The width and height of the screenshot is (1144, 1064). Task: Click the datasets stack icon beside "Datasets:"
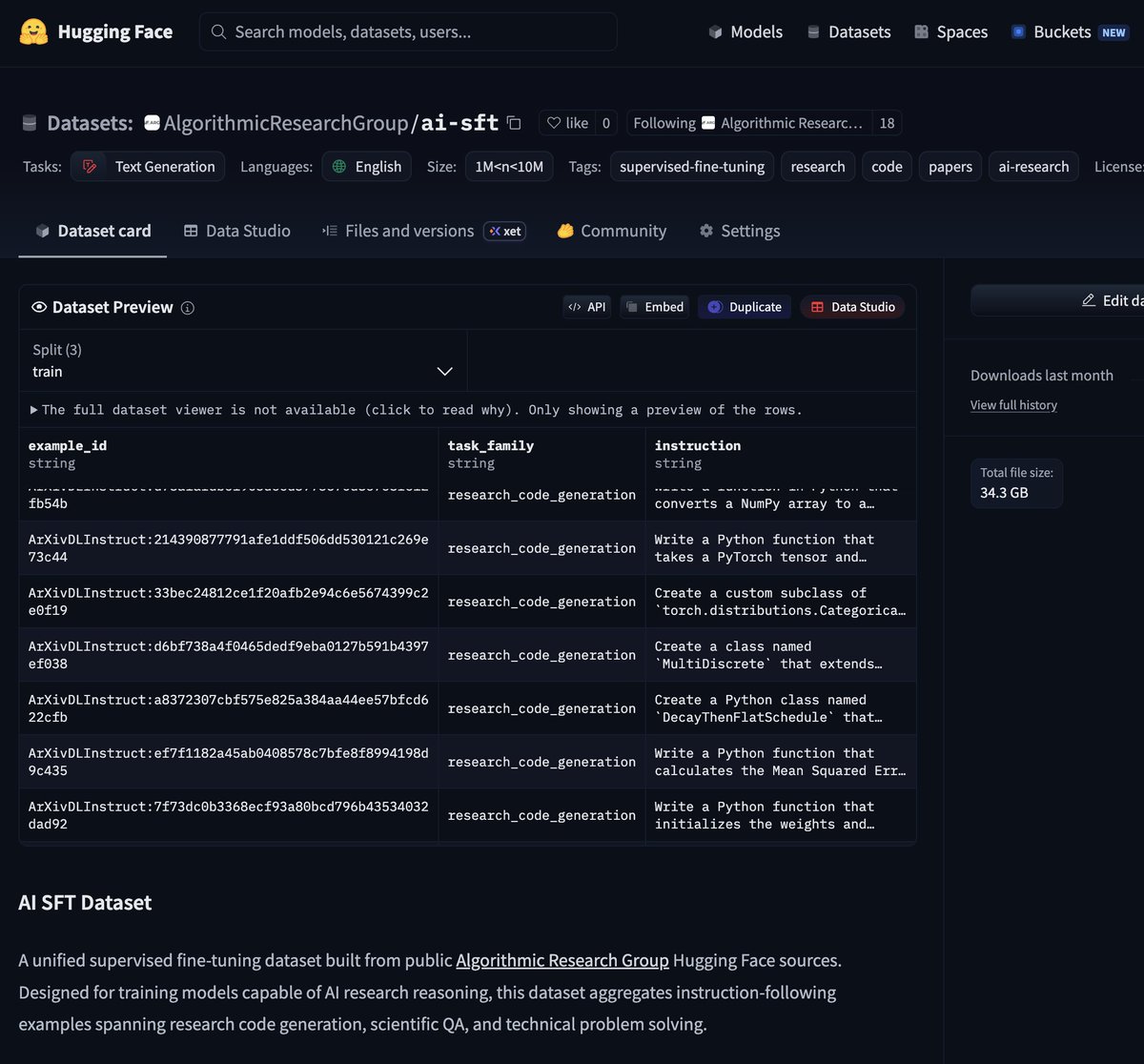[x=30, y=123]
